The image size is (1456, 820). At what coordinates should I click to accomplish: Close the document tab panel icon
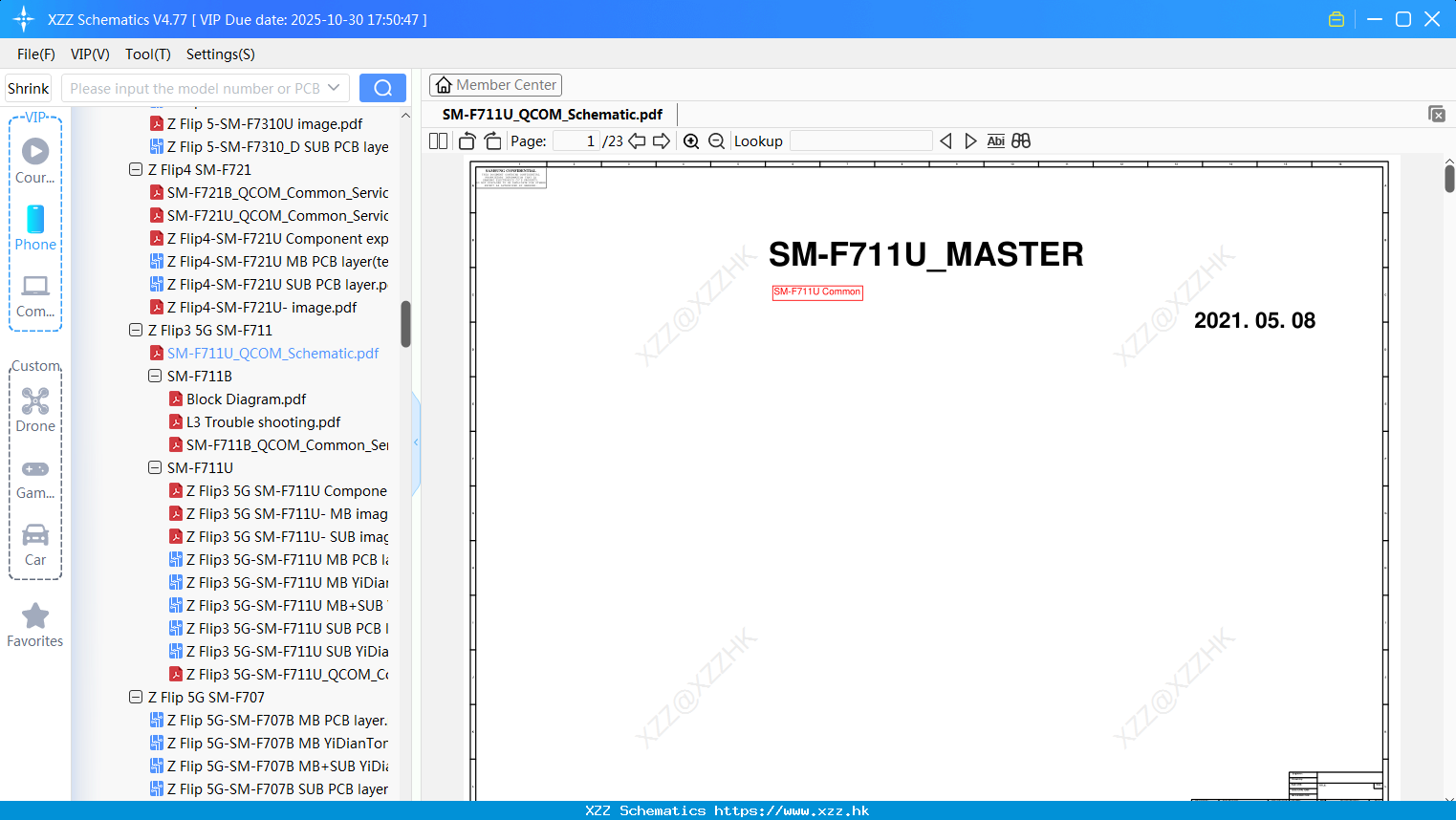click(1437, 114)
